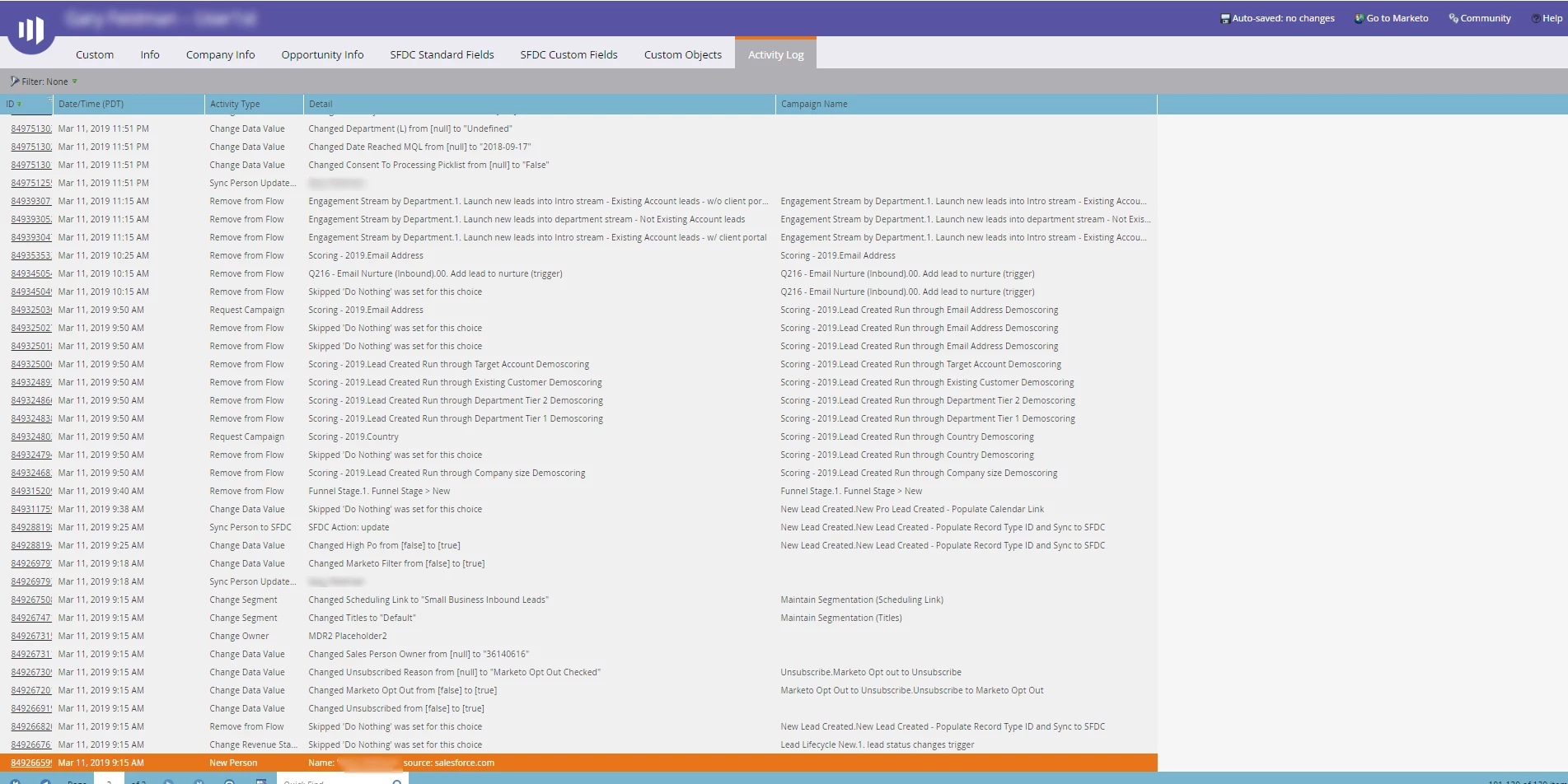Click the Go to Marketo icon
Screen dimensions: 1568x784
(1360, 18)
